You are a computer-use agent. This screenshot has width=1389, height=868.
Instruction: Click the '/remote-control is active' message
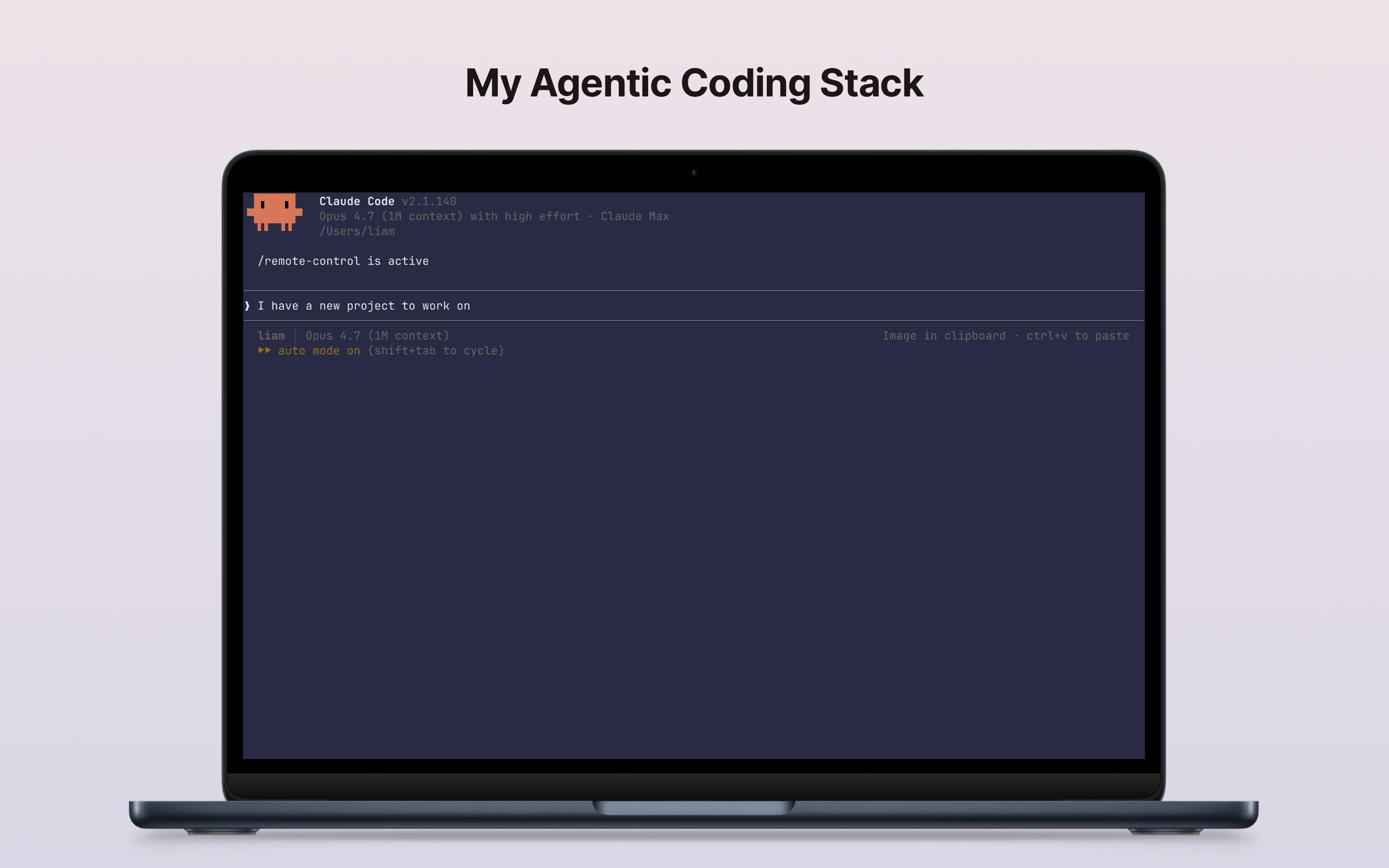[343, 261]
